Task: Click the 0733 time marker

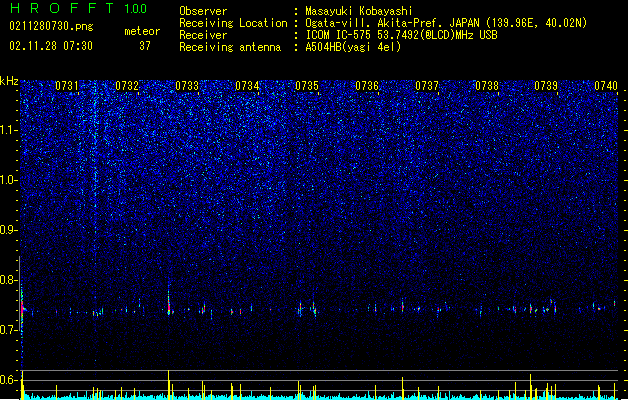Action: click(x=187, y=86)
